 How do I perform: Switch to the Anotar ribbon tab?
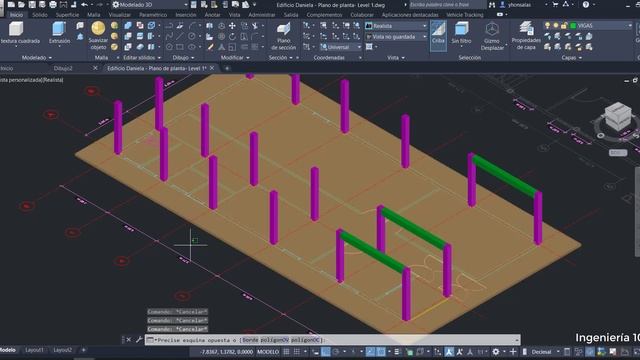click(x=212, y=15)
